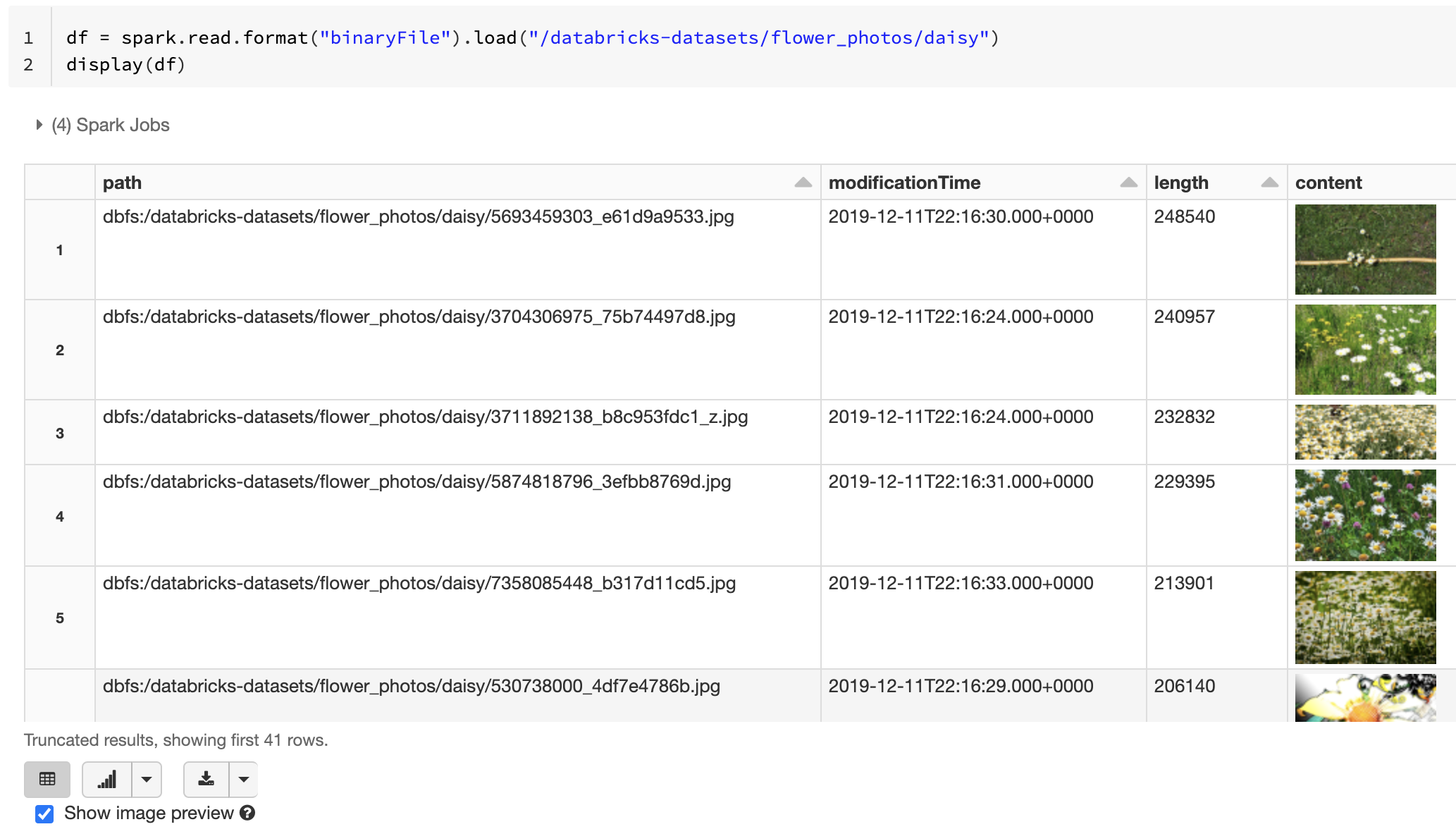The width and height of the screenshot is (1456, 829).
Task: Select the length value 248540
Action: pos(1185,216)
